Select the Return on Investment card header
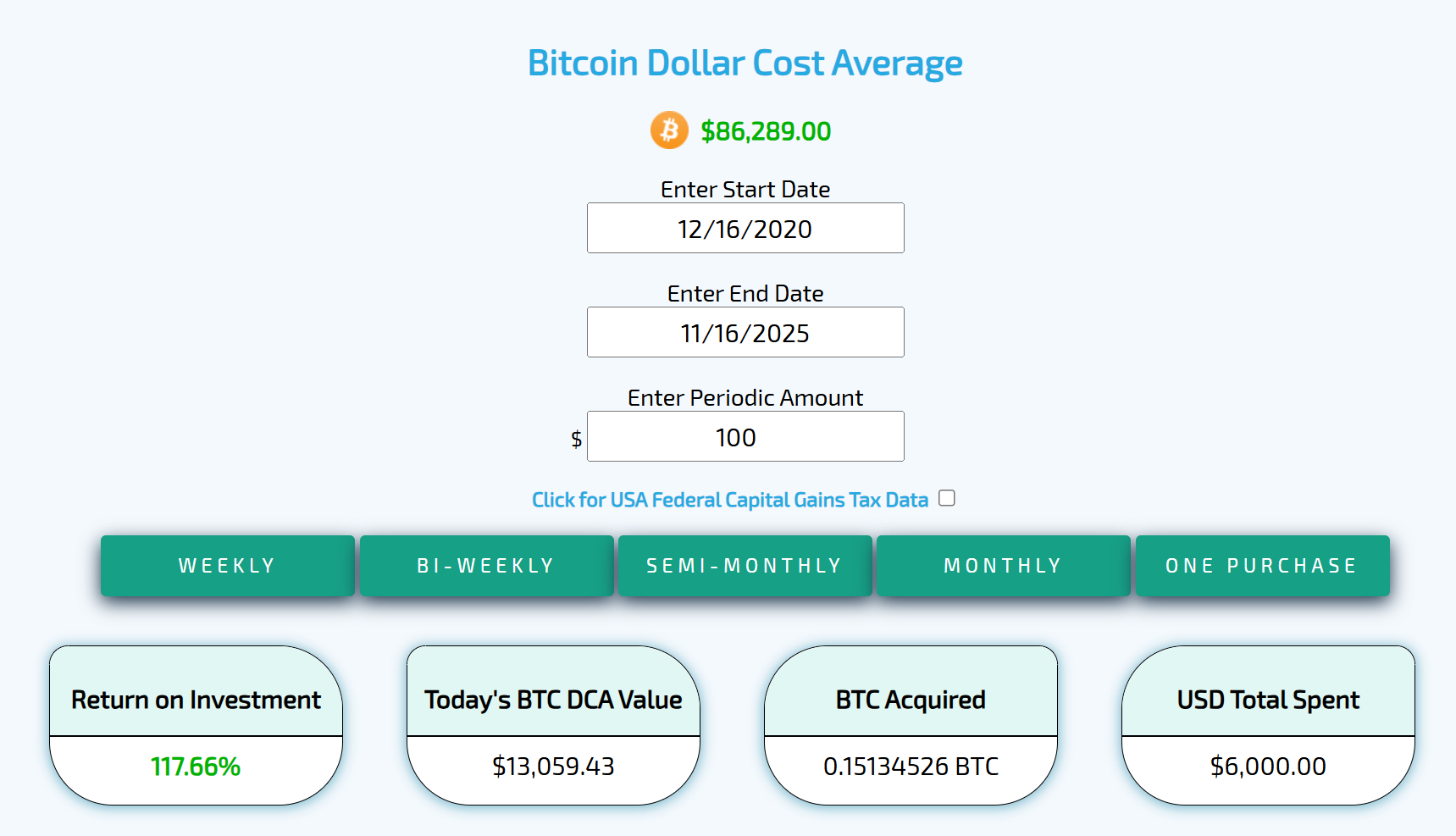1456x836 pixels. [x=196, y=700]
